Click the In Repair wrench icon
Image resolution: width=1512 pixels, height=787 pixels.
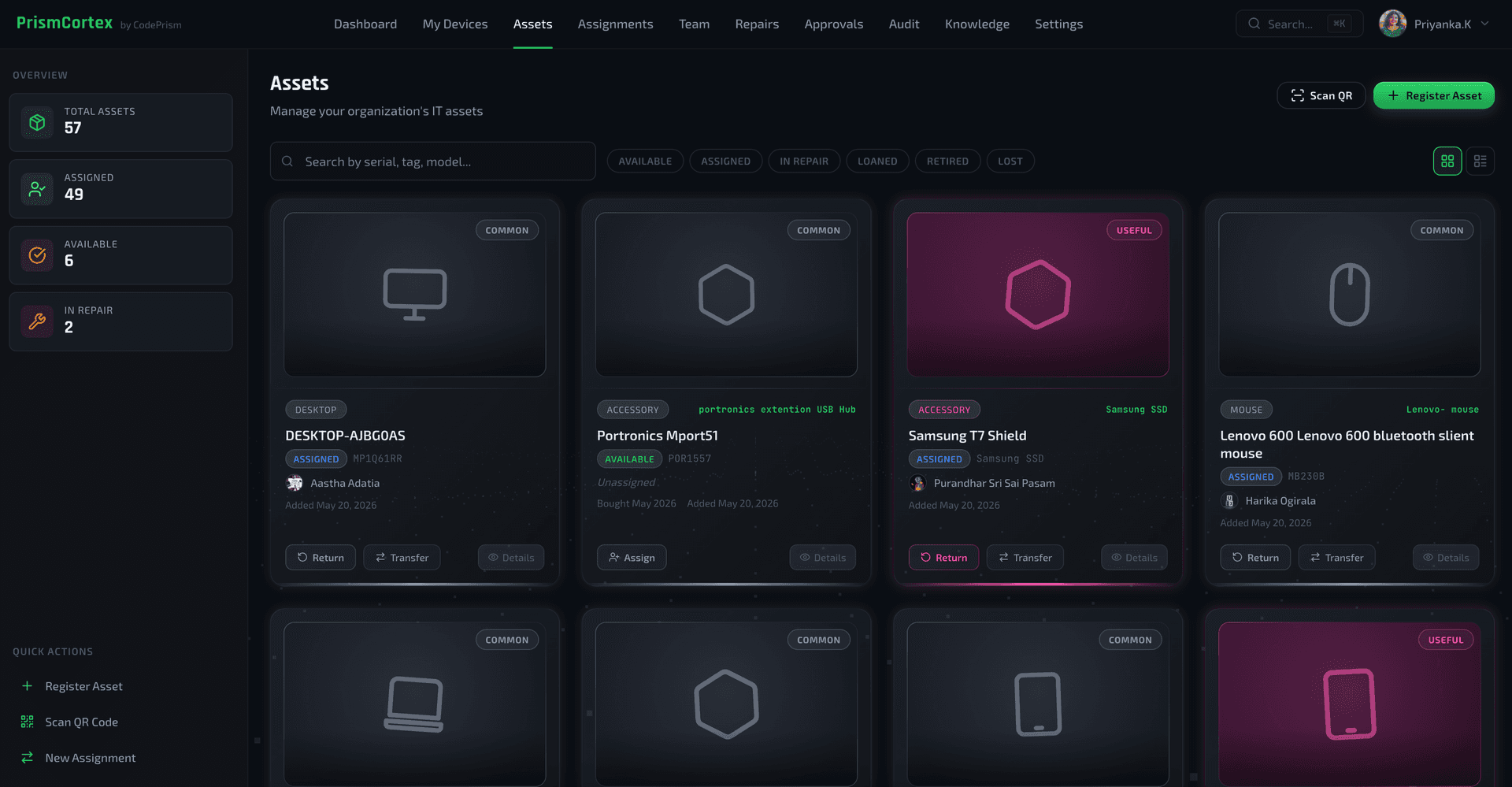(x=37, y=321)
